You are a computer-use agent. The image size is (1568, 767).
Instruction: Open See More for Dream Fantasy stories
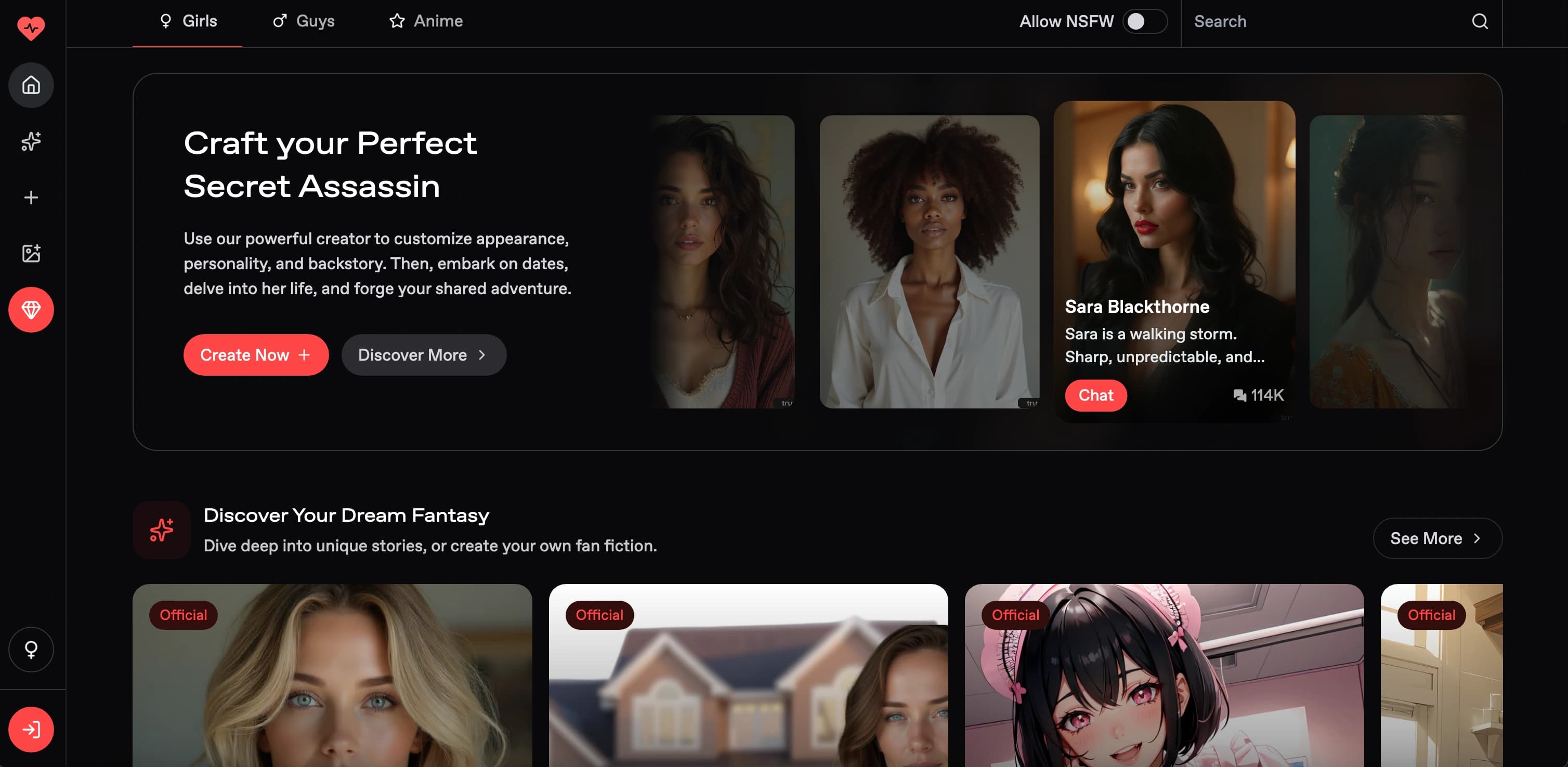[x=1437, y=538]
